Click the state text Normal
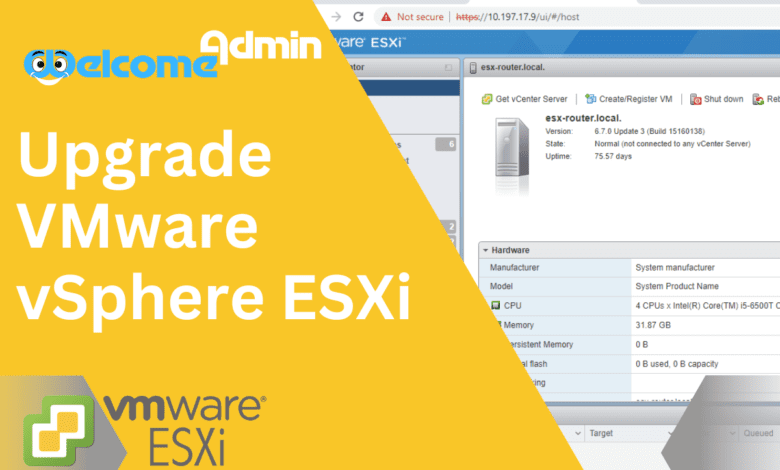Image resolution: width=780 pixels, height=470 pixels. [x=672, y=144]
